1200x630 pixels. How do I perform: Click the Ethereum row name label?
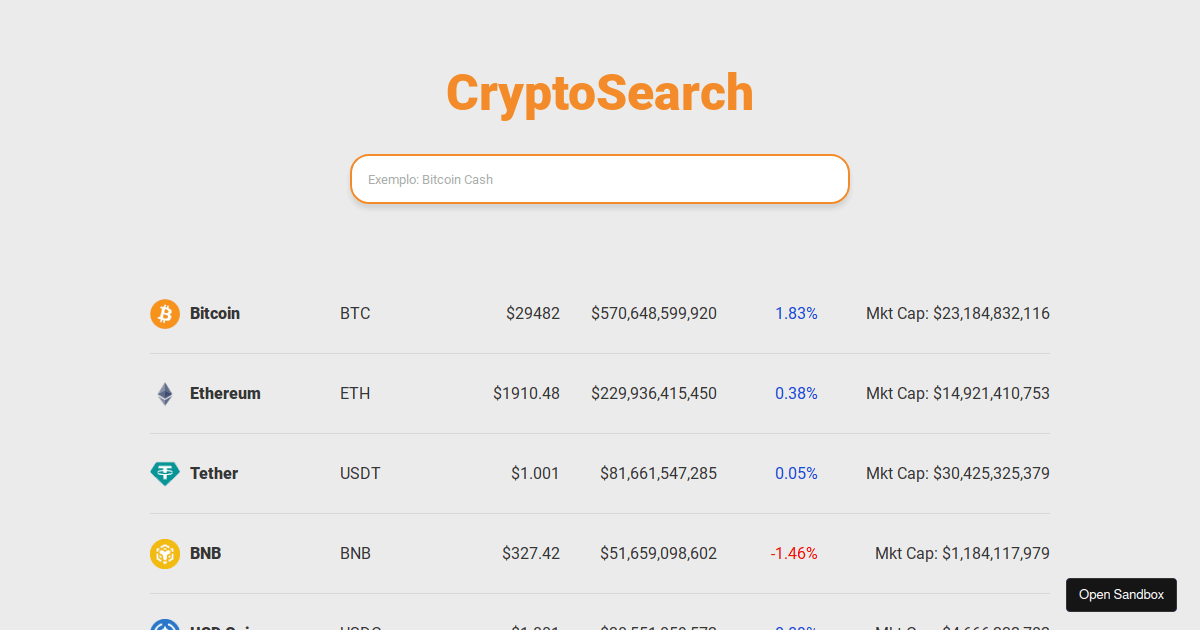(225, 393)
